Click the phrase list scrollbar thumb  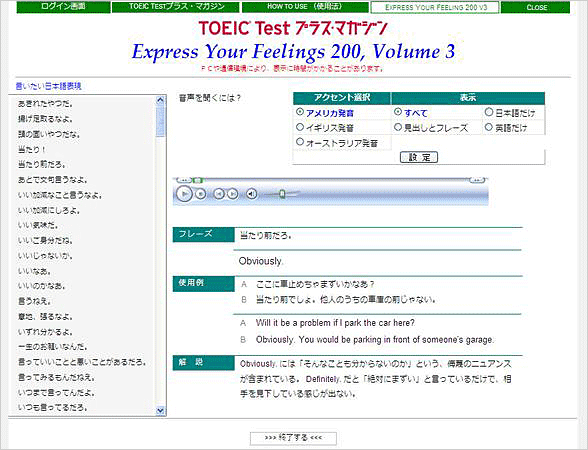(x=160, y=121)
